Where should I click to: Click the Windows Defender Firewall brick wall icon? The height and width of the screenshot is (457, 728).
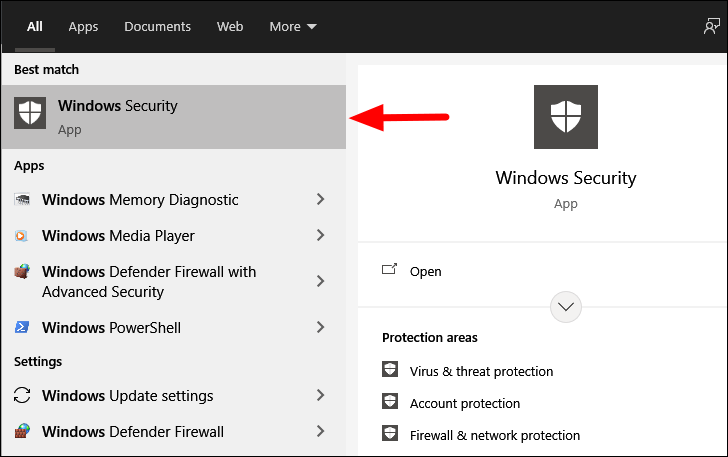click(22, 431)
